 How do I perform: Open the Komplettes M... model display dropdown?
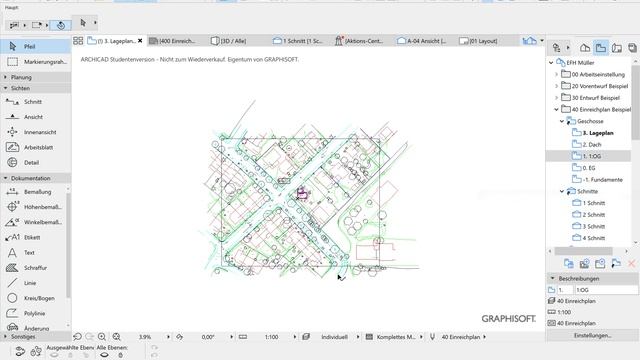coord(421,337)
